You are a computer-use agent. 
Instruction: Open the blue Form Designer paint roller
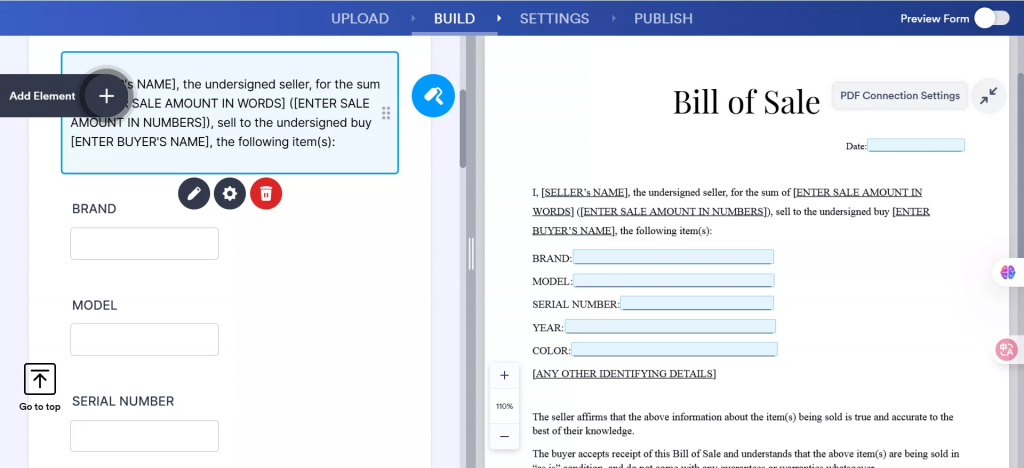click(x=433, y=96)
